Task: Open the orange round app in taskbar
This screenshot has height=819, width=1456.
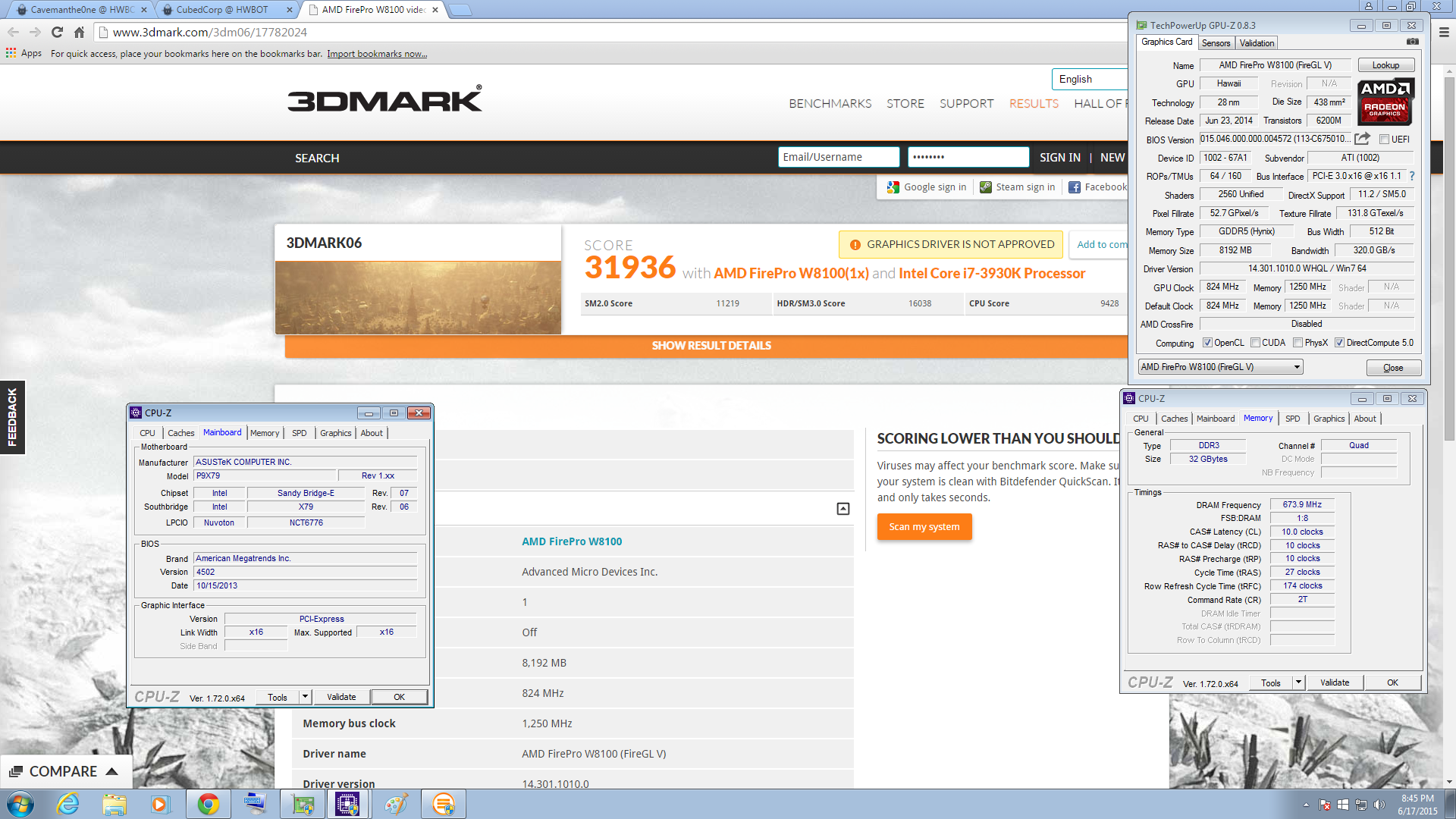Action: (444, 804)
